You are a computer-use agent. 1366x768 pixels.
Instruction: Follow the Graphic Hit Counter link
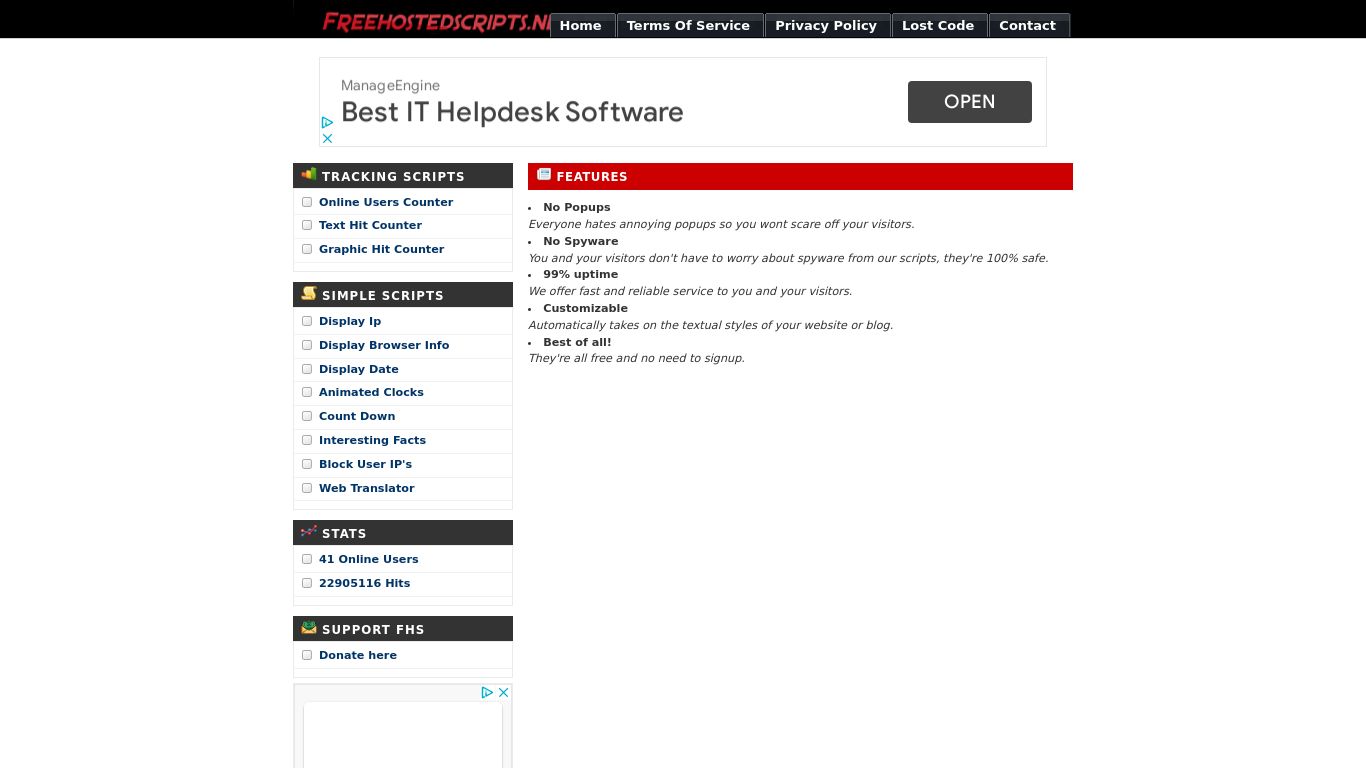pyautogui.click(x=381, y=249)
